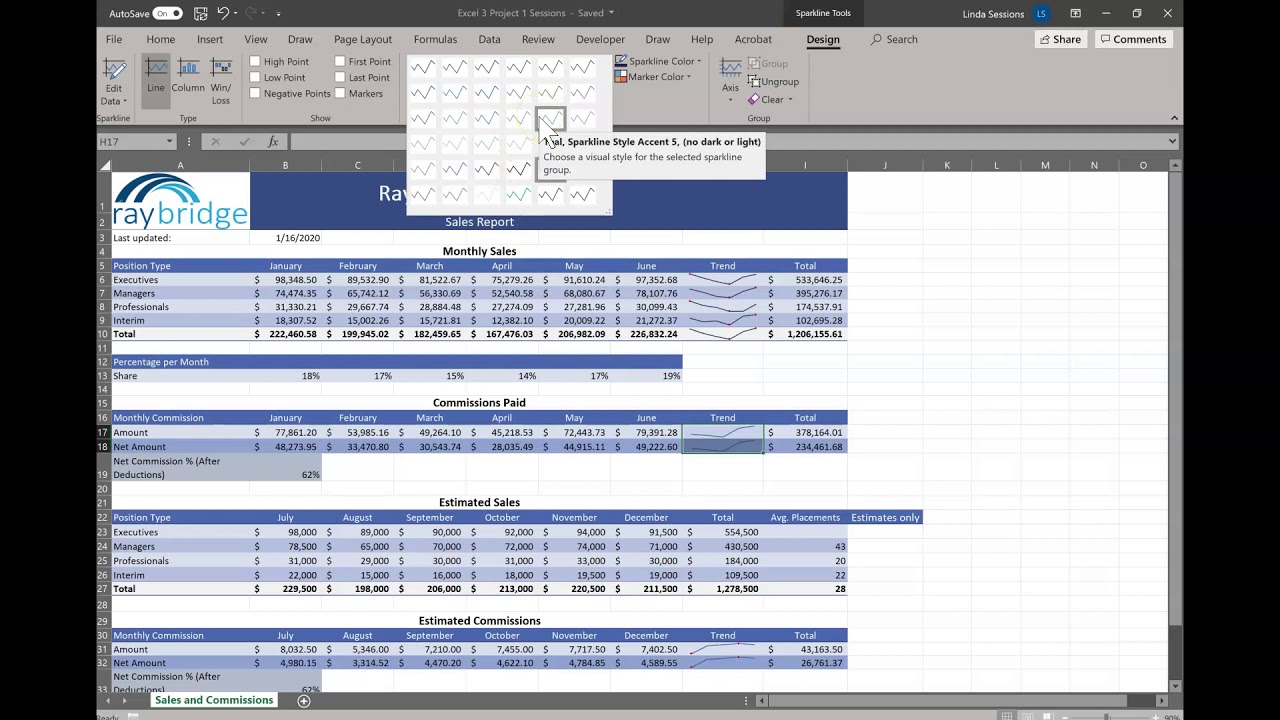Open the Undo history dropdown arrow

tap(236, 13)
